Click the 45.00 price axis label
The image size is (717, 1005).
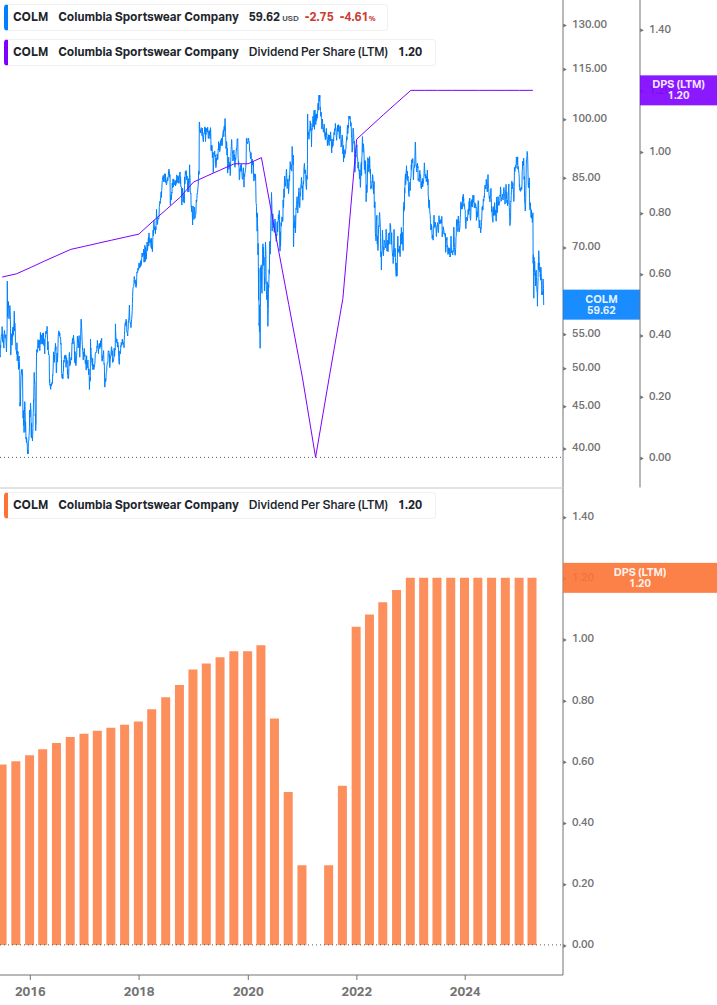(586, 406)
